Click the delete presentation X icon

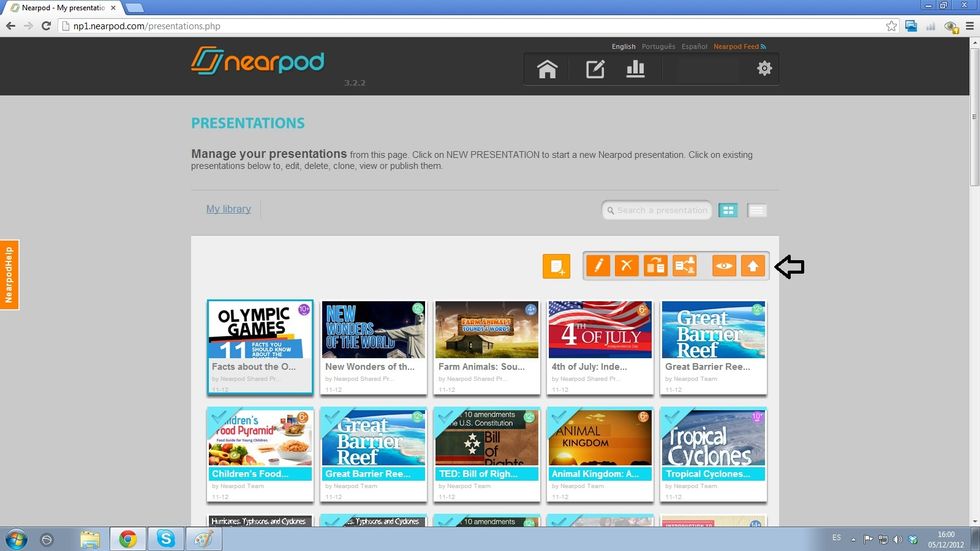(x=627, y=266)
